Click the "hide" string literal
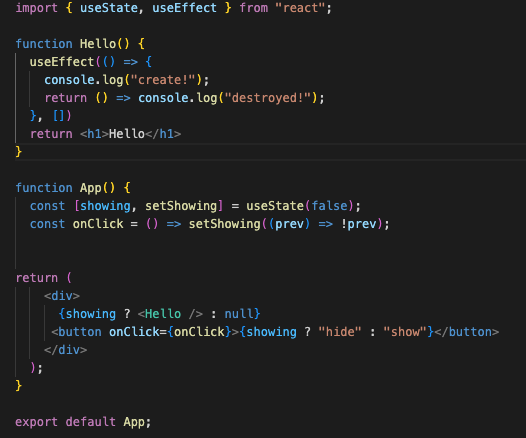526x438 pixels. pos(339,332)
